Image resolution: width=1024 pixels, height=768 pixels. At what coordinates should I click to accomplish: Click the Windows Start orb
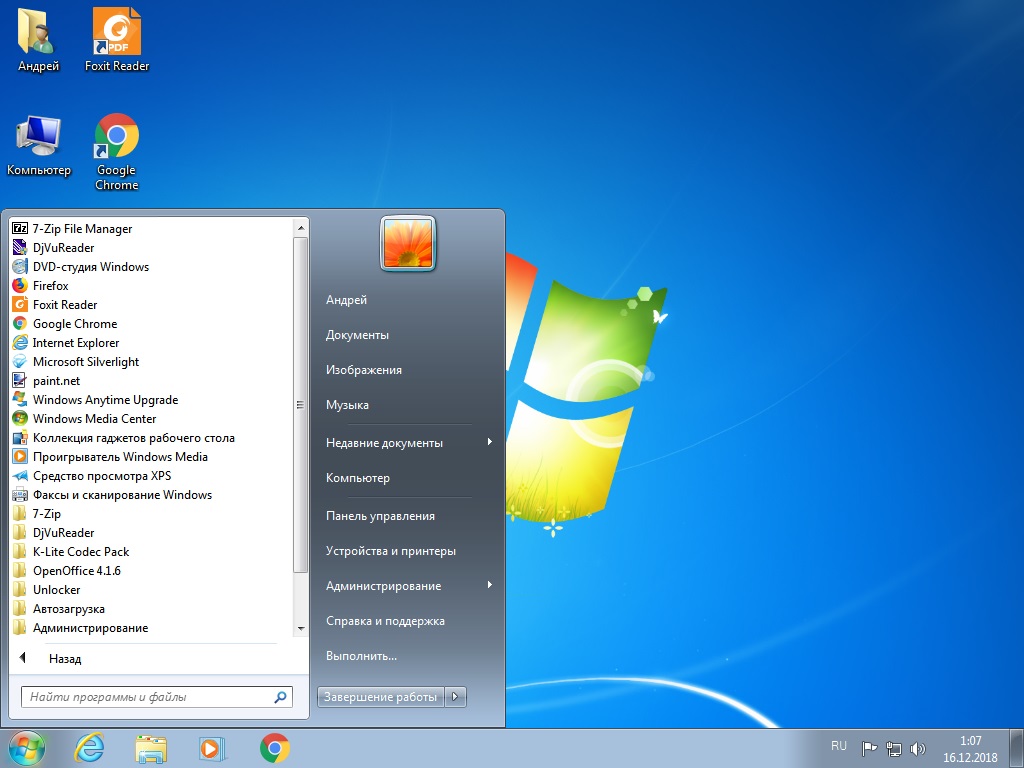point(27,748)
